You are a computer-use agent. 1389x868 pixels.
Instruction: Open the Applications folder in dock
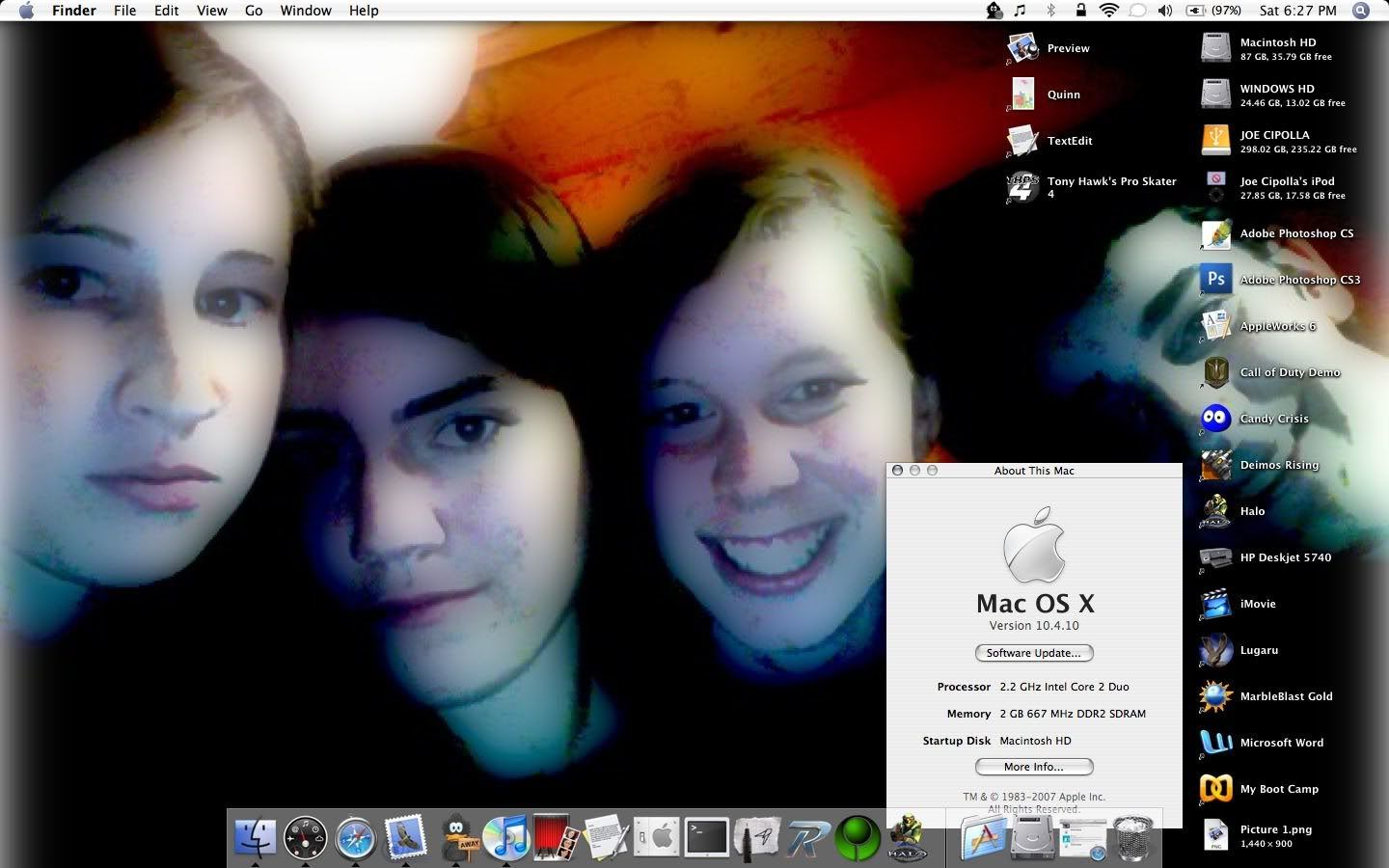click(983, 837)
